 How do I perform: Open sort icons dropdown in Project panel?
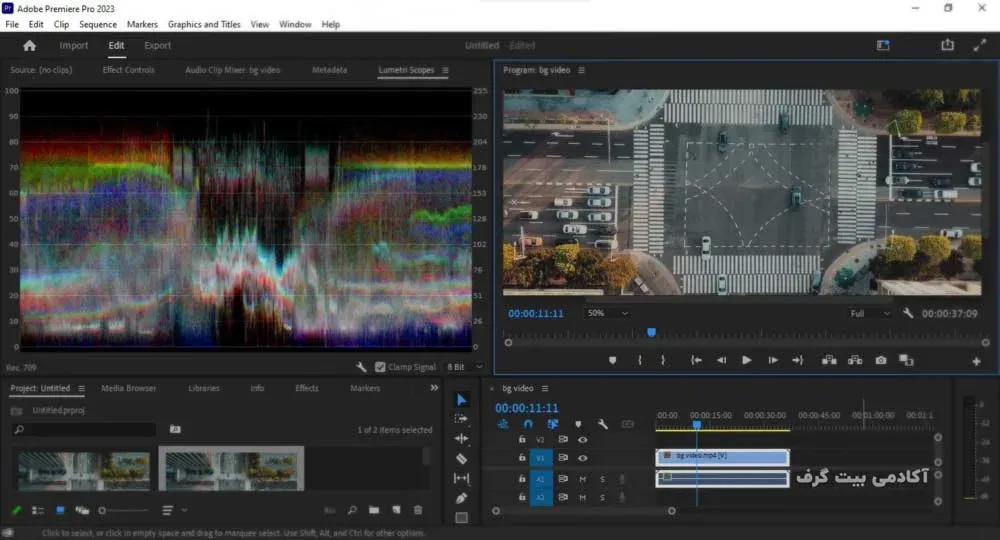pyautogui.click(x=174, y=510)
